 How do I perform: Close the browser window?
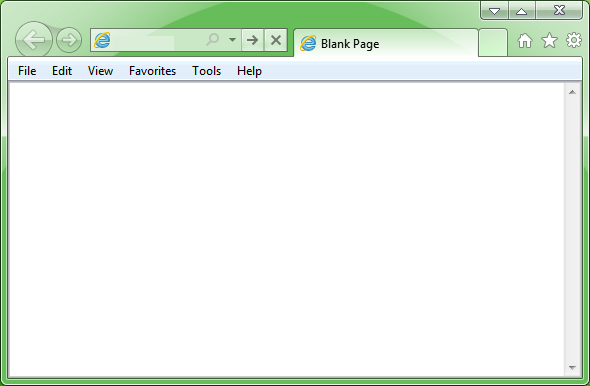click(x=559, y=10)
